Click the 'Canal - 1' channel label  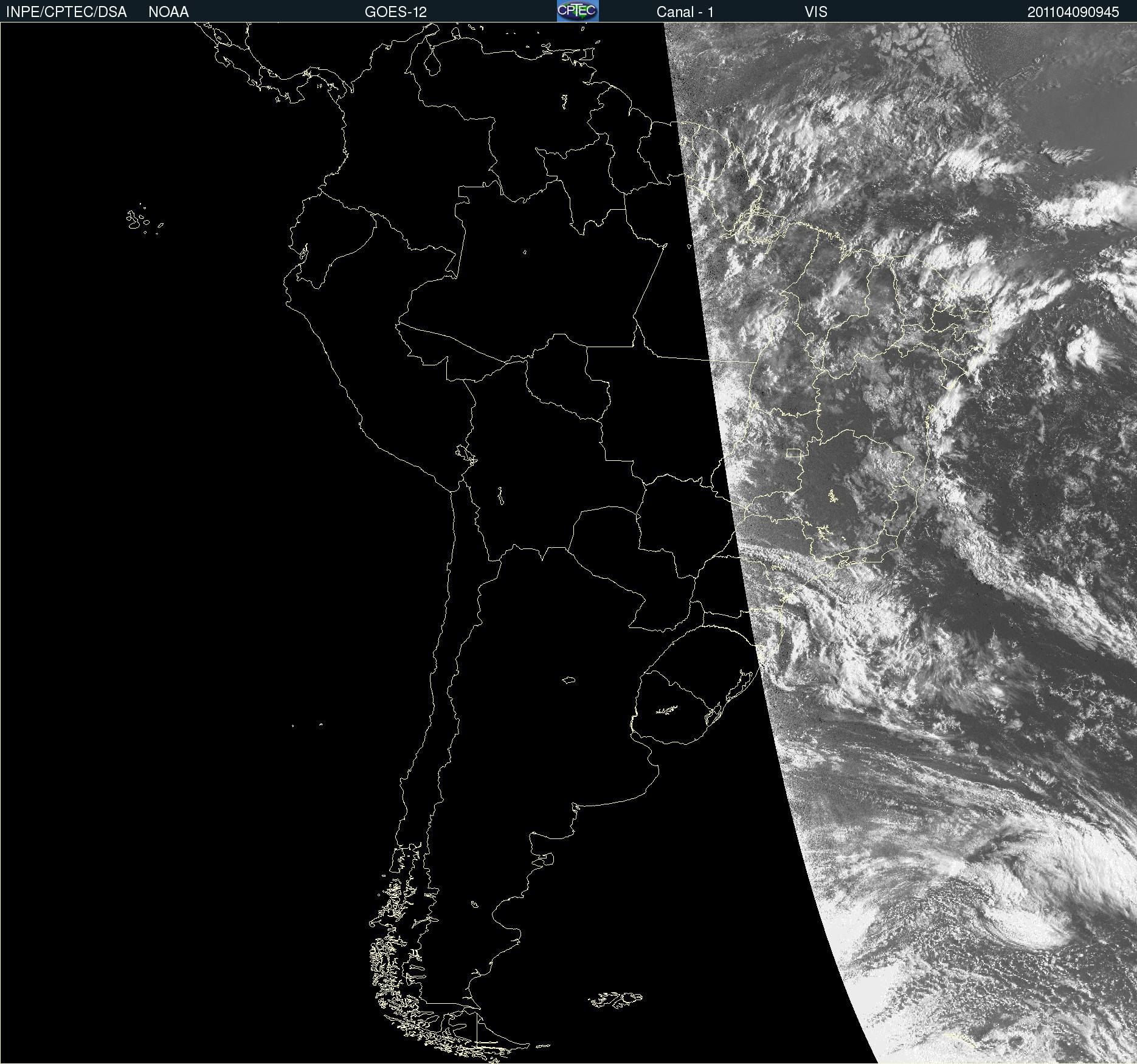(x=685, y=12)
